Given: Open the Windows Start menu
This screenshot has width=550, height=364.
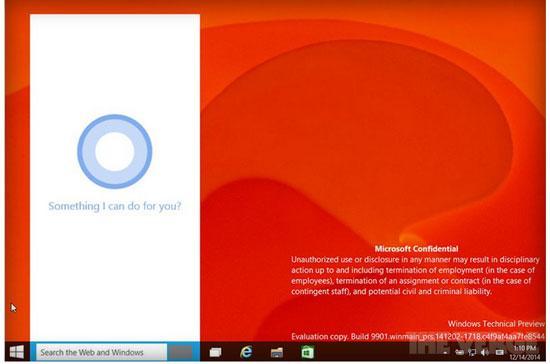Looking at the screenshot, I should 17,352.
